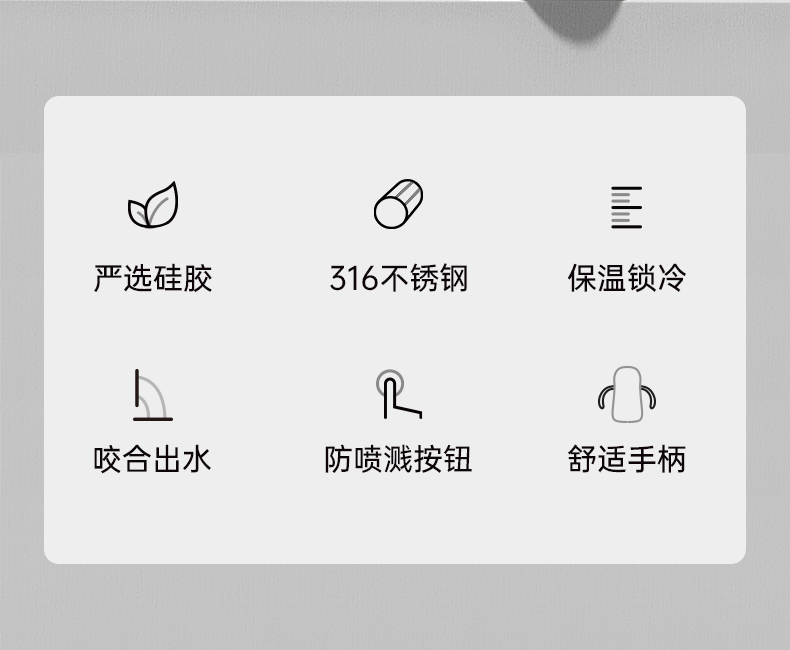Select the 316不锈钢 label
This screenshot has width=790, height=650.
399,278
